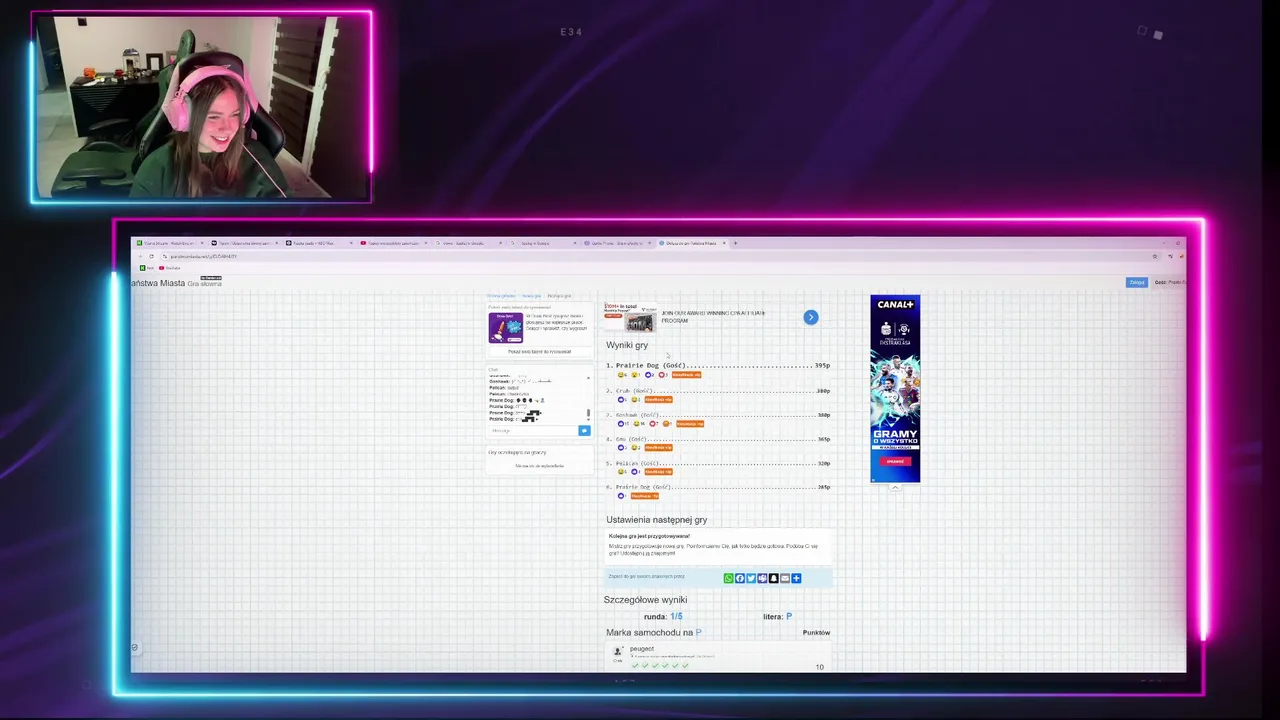Click the "Nowa gra" breadcrumb link
1280x720 pixels.
point(532,296)
